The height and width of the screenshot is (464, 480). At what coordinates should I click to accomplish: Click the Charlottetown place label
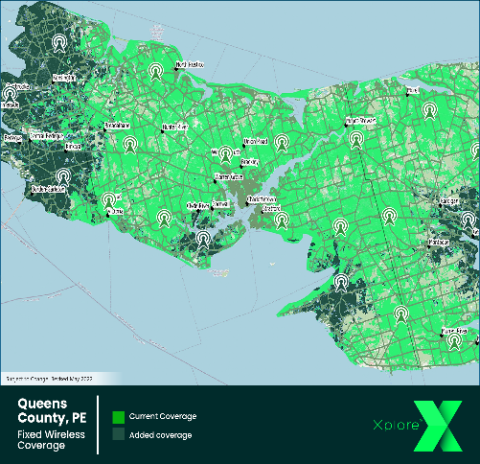(262, 199)
